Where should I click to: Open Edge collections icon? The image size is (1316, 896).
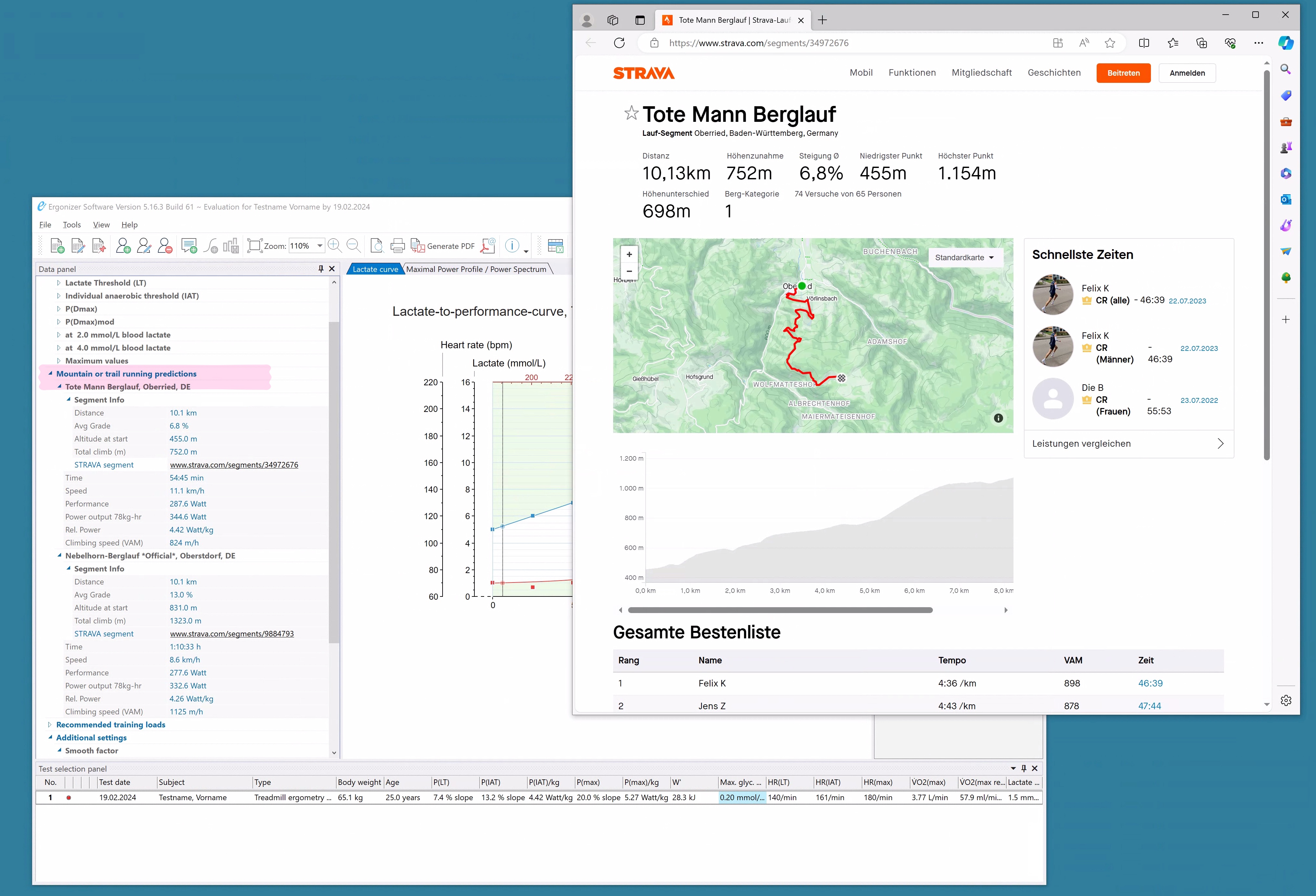(x=1202, y=43)
